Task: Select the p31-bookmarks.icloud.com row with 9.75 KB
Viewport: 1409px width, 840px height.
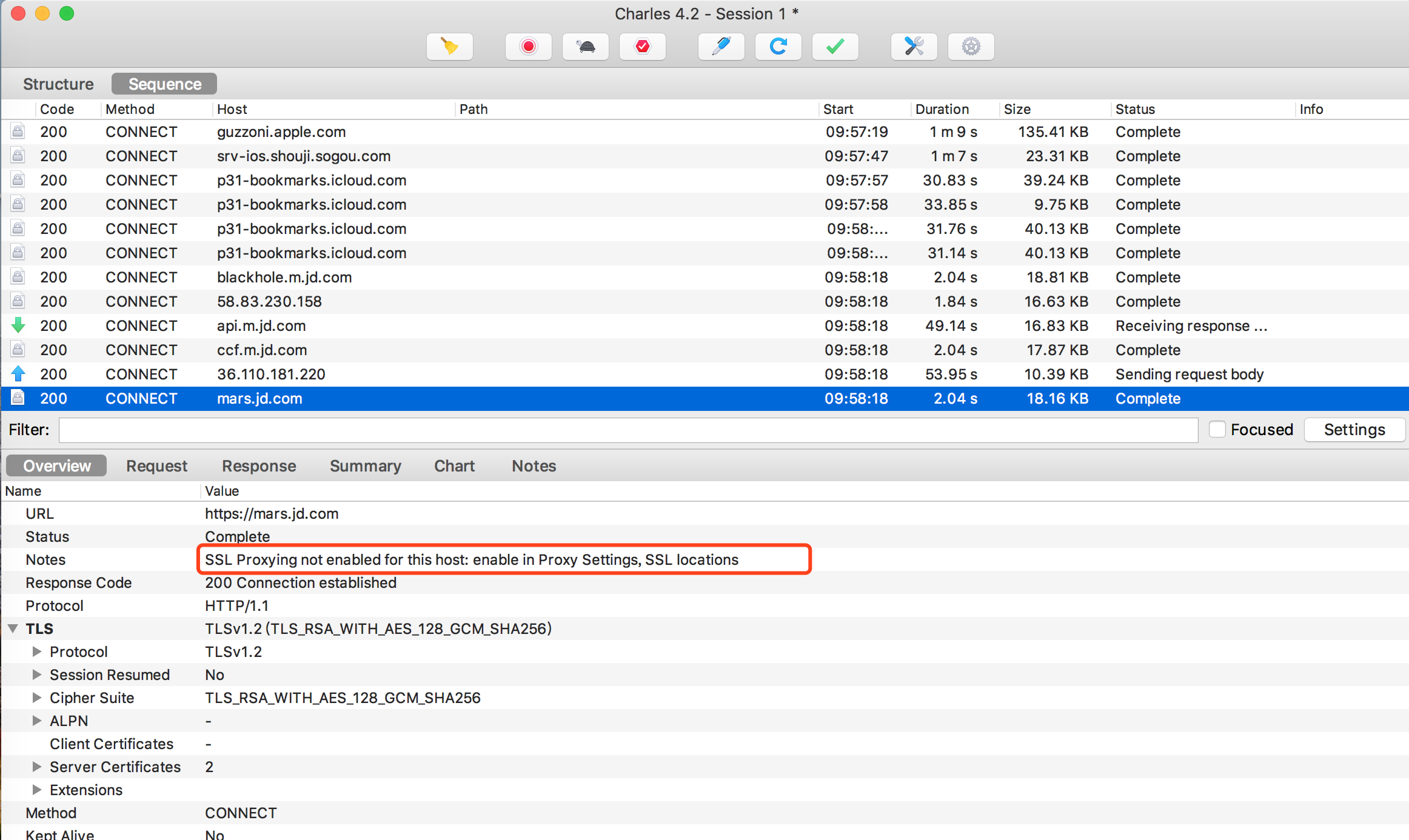Action: pyautogui.click(x=704, y=204)
